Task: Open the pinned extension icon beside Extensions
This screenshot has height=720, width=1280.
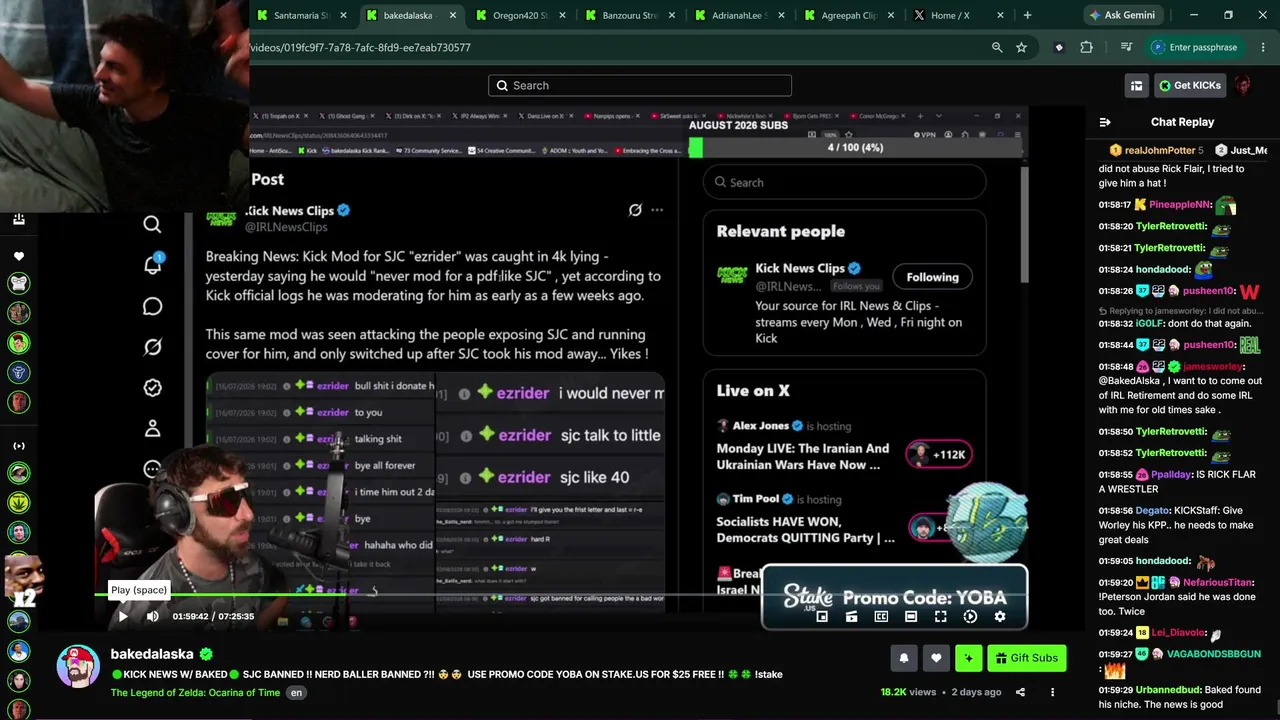Action: point(1059,47)
